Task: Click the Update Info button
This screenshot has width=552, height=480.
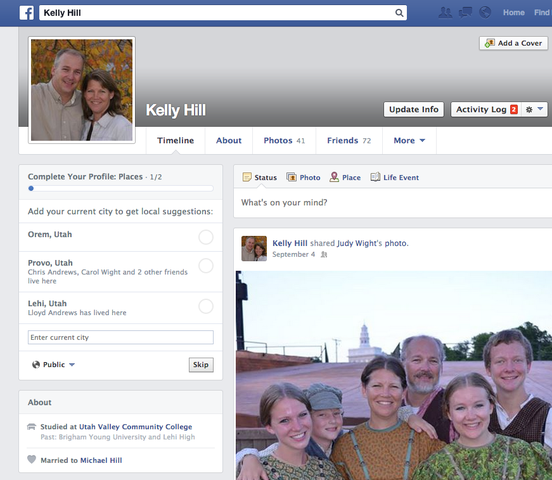Action: pyautogui.click(x=414, y=110)
